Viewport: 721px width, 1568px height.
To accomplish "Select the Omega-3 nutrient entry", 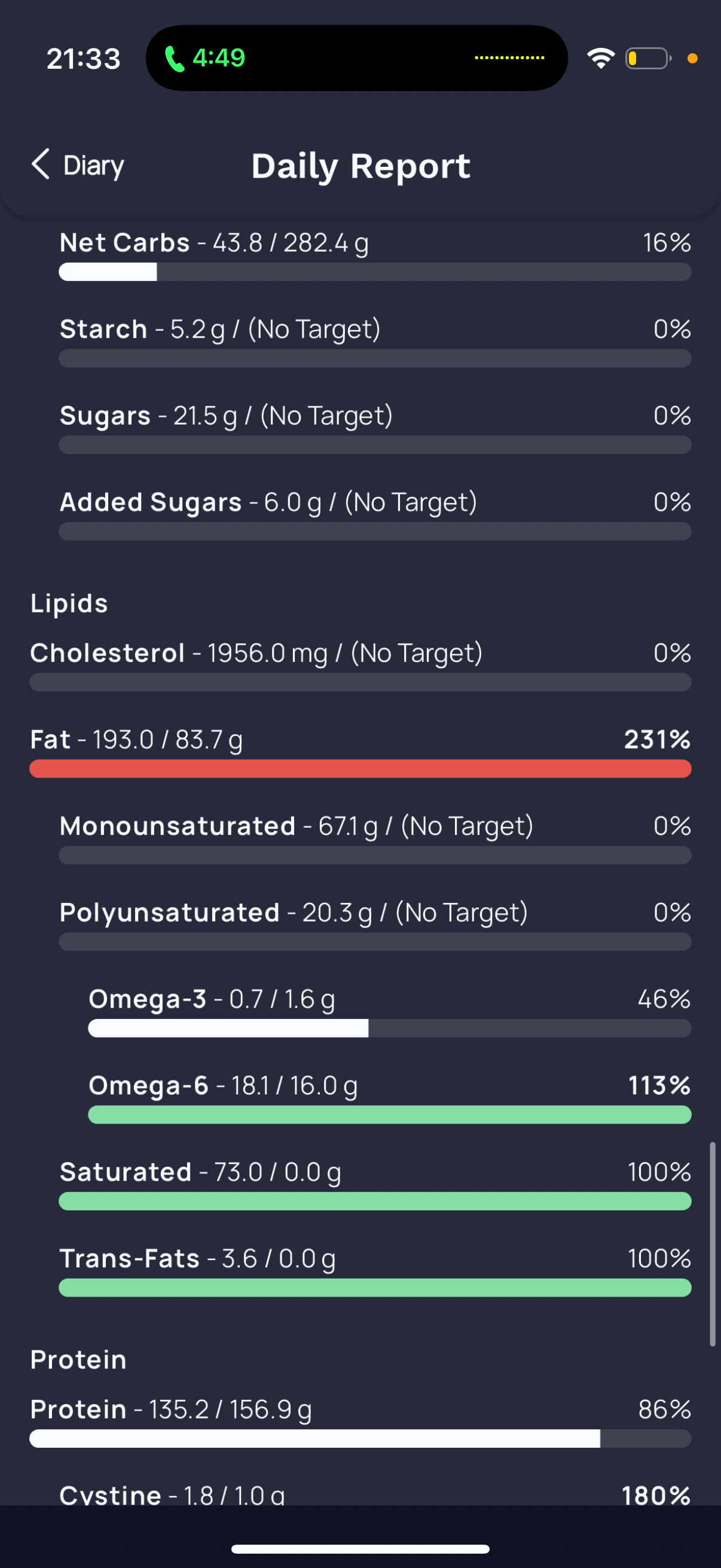I will (389, 1011).
